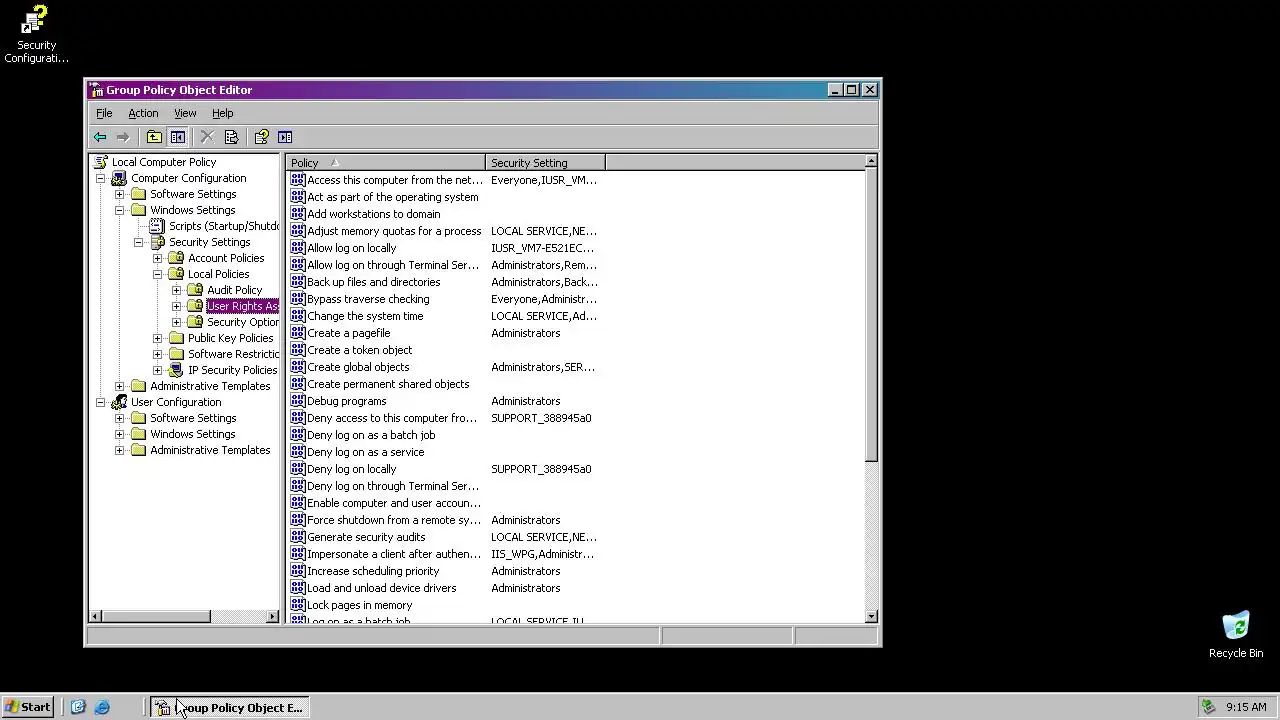Click the last toolbar icon after Help
Viewport: 1280px width, 720px height.
coord(285,137)
